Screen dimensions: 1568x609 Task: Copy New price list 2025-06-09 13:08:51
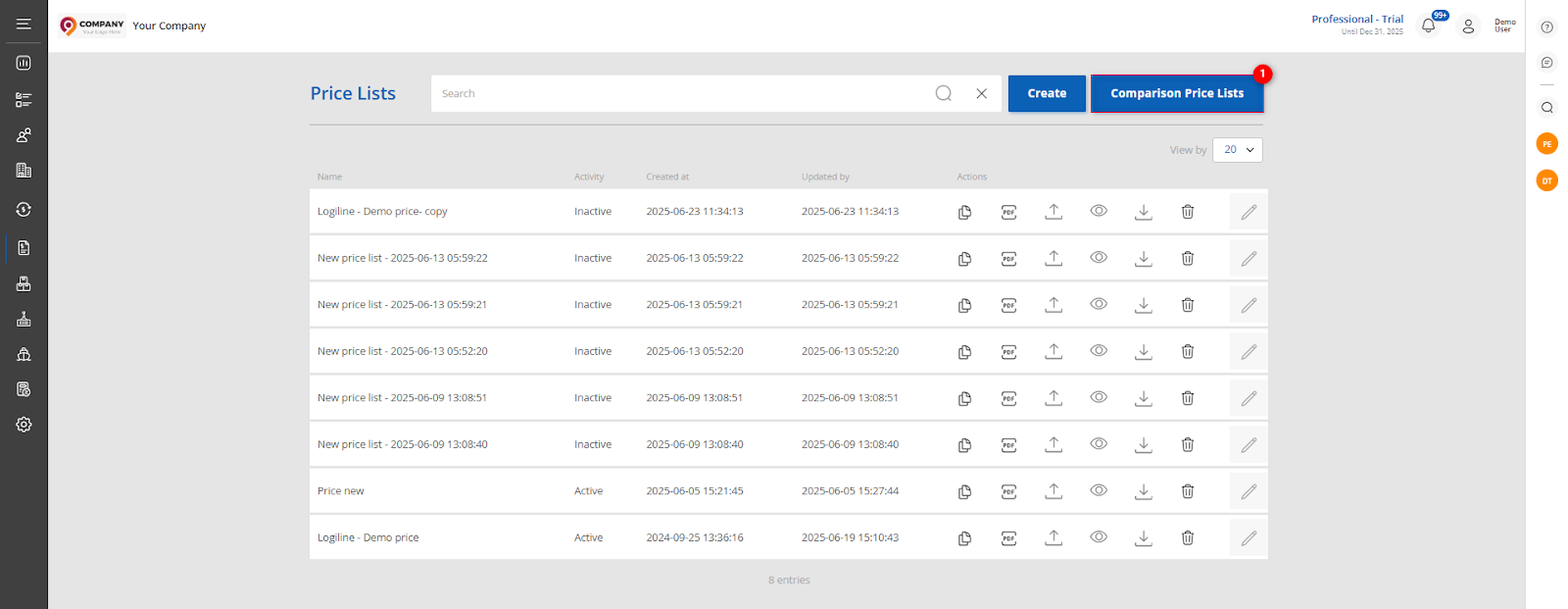[964, 398]
